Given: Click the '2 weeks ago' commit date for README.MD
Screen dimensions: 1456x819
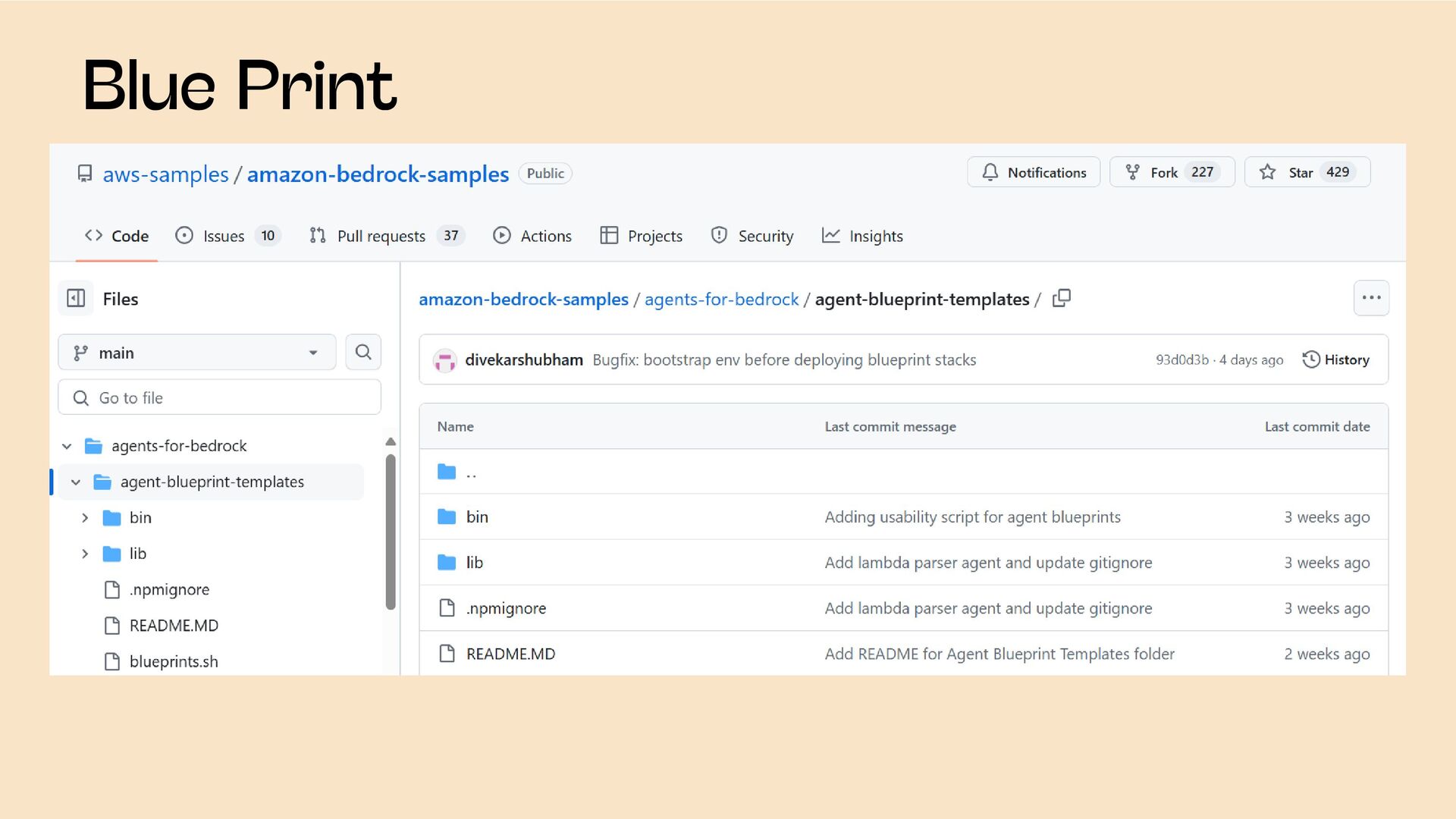Looking at the screenshot, I should (x=1327, y=654).
